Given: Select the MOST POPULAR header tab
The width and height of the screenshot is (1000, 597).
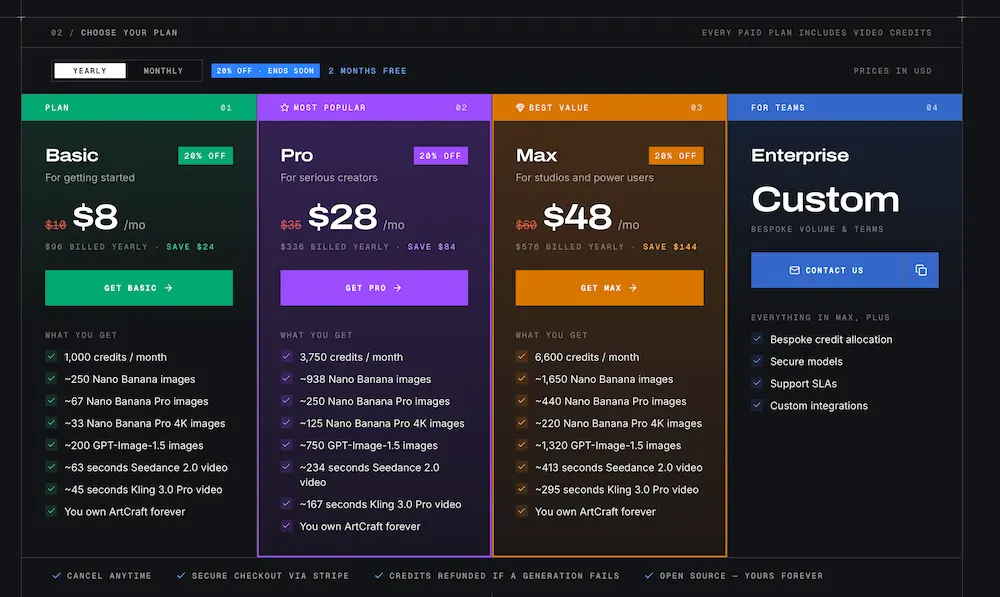Looking at the screenshot, I should [374, 108].
